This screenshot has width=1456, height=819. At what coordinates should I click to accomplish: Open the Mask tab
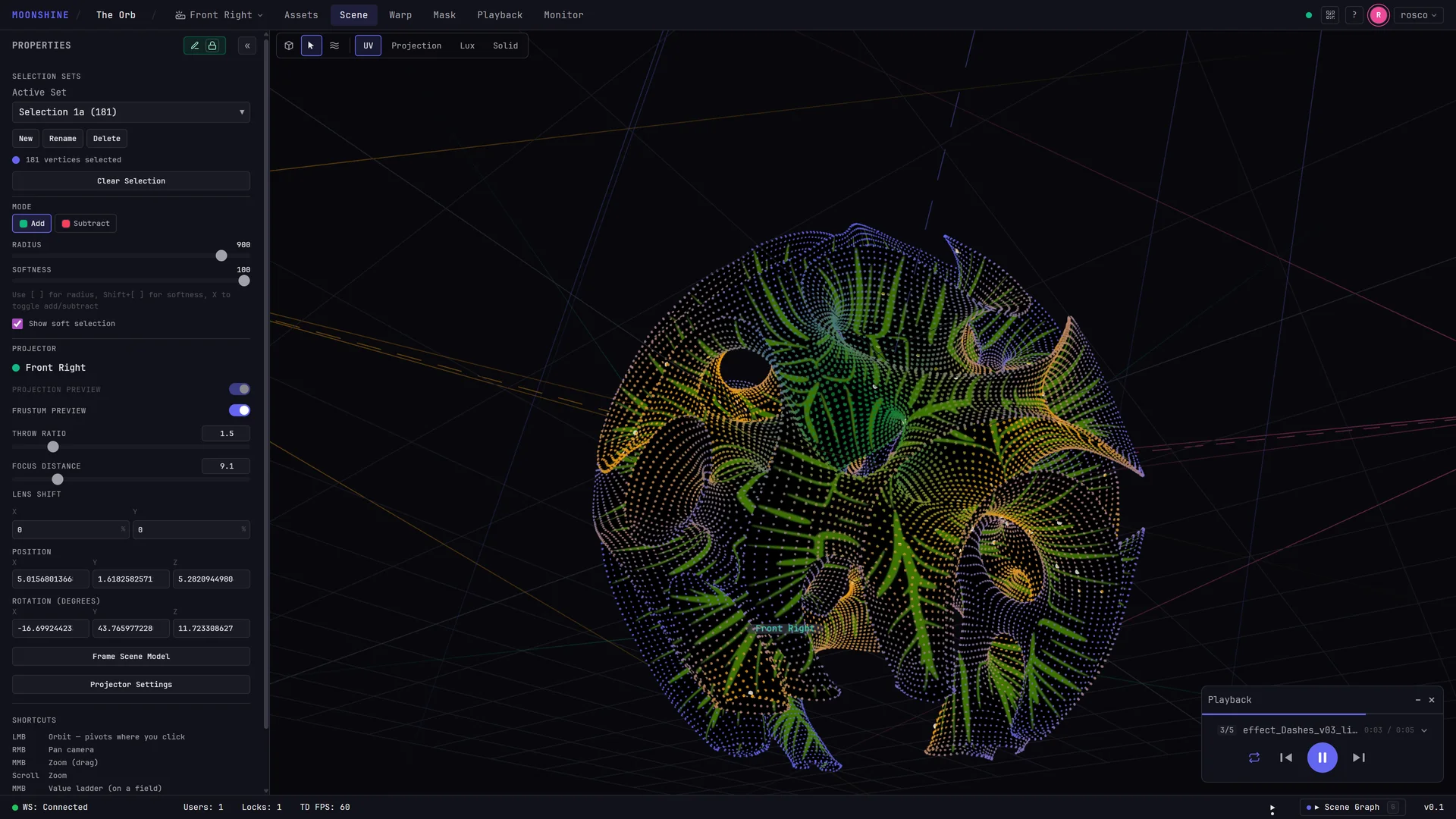coord(444,15)
